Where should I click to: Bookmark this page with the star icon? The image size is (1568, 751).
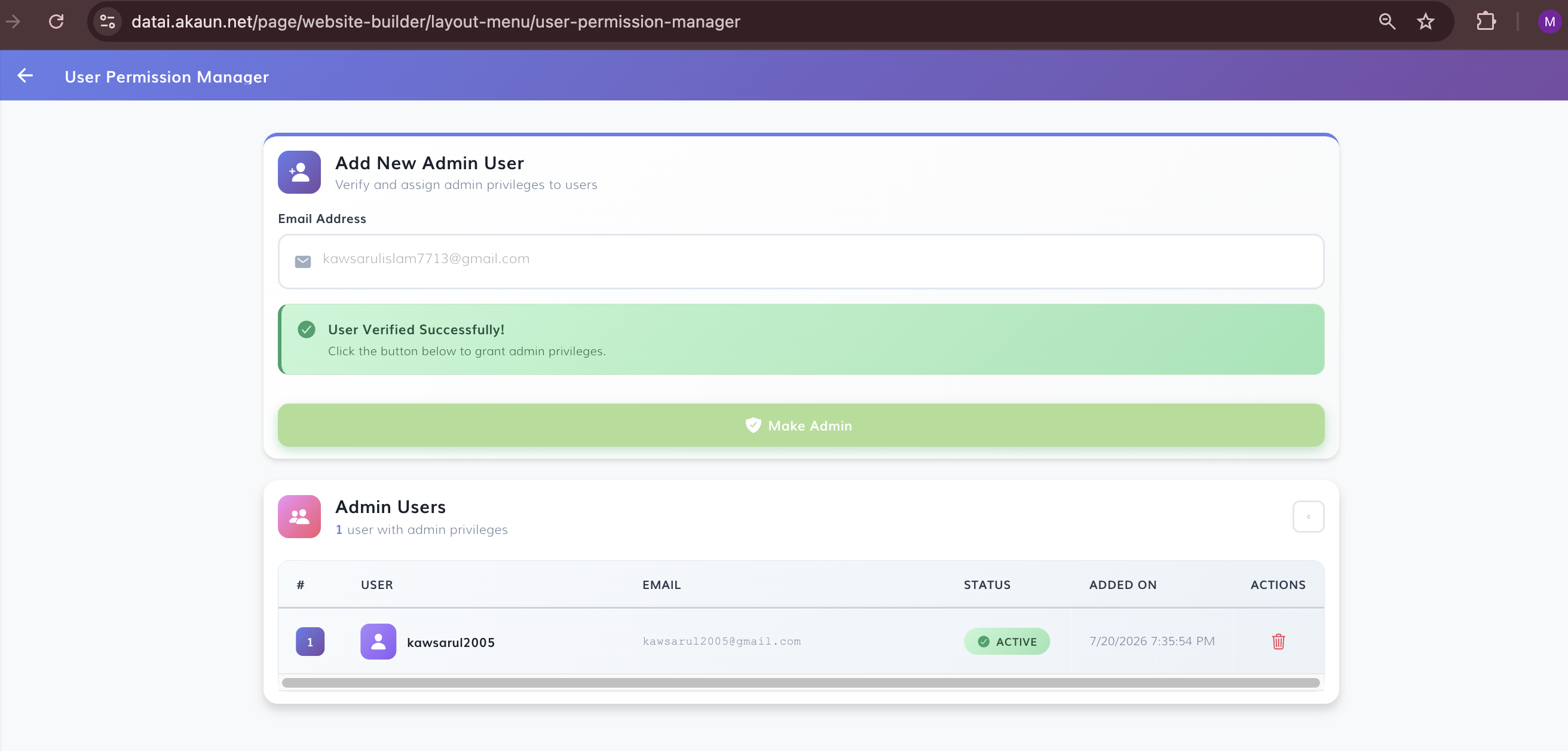coord(1426,22)
